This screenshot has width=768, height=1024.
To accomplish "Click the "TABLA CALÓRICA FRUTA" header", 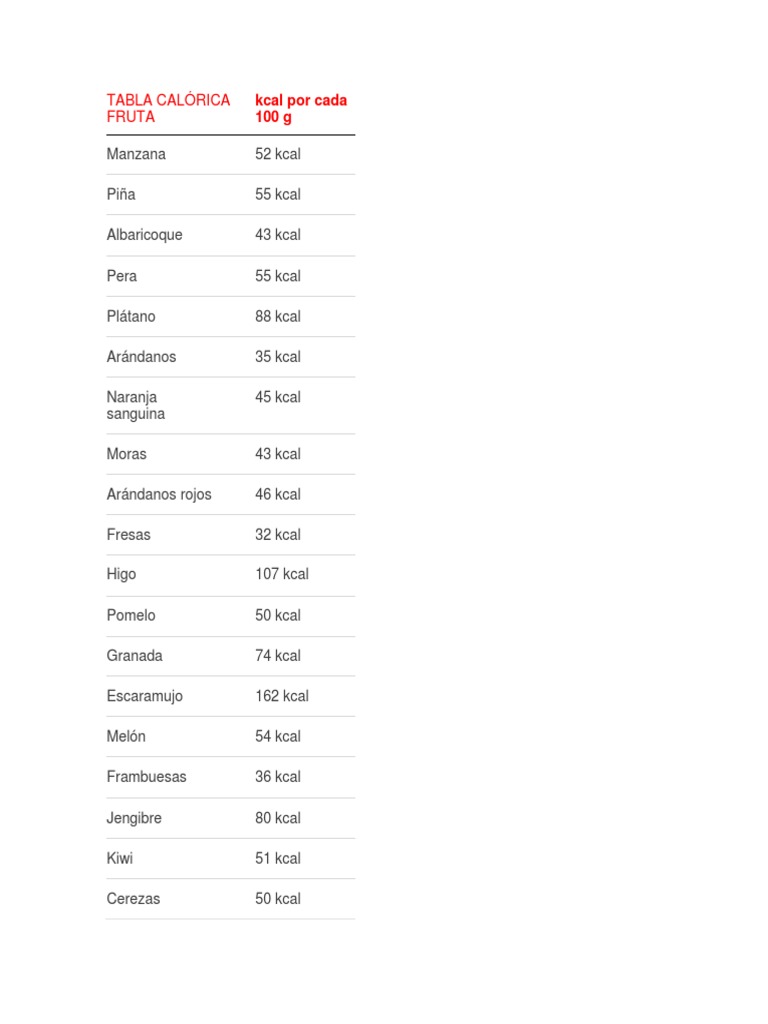I will (168, 108).
